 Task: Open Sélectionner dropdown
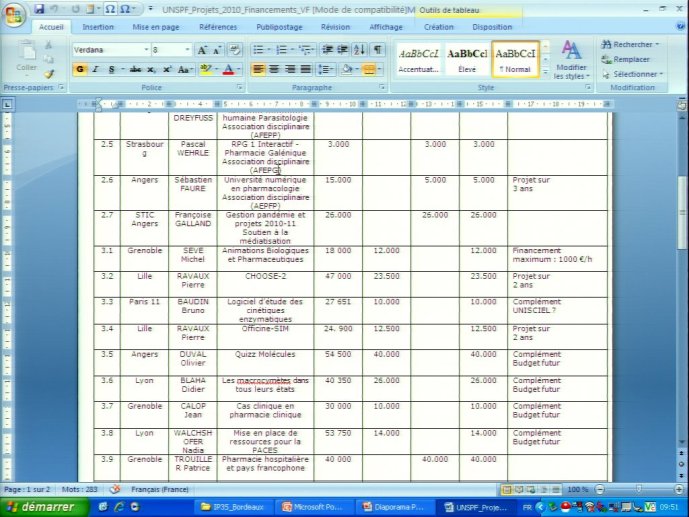pyautogui.click(x=631, y=74)
